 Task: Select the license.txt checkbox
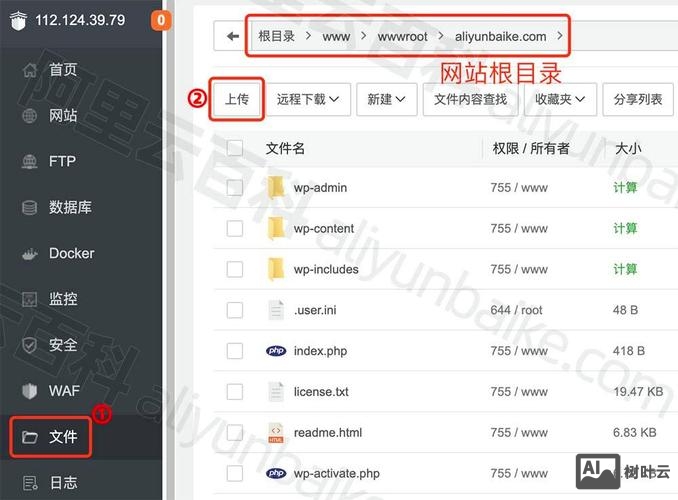tap(235, 392)
